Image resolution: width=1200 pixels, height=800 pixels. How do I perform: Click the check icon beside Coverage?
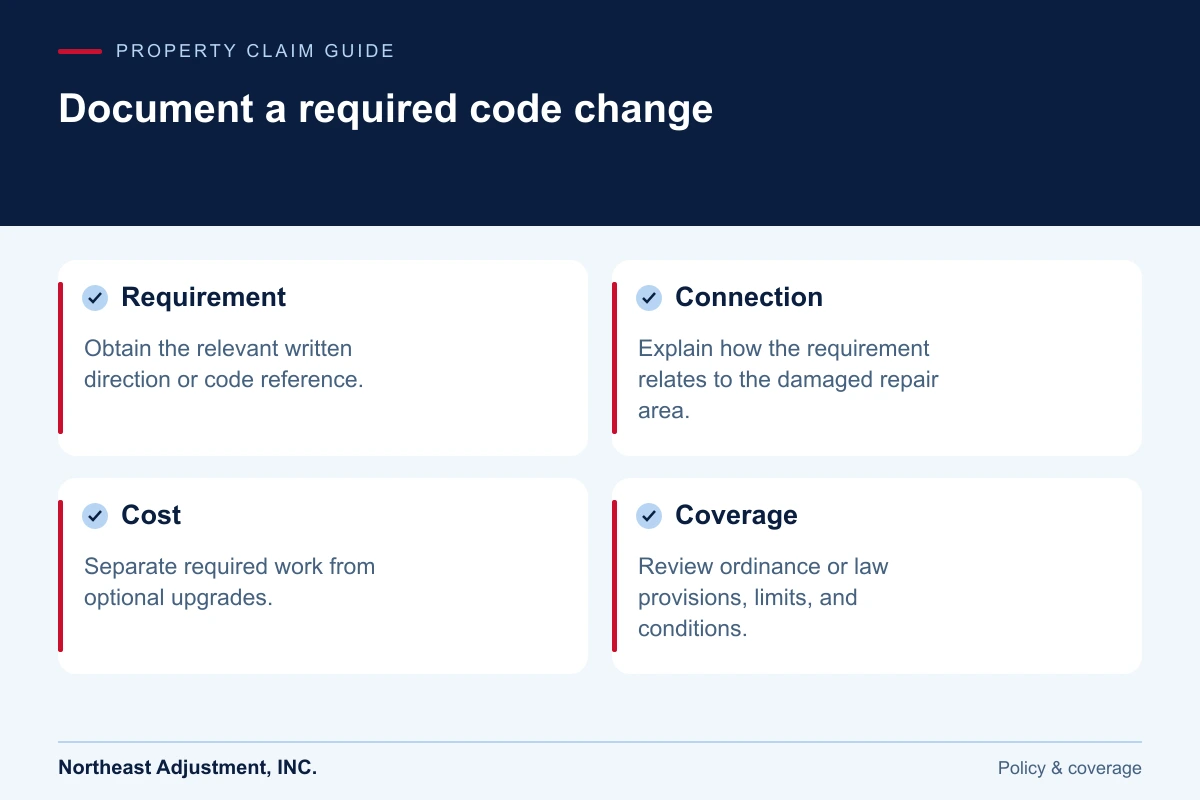coord(649,516)
